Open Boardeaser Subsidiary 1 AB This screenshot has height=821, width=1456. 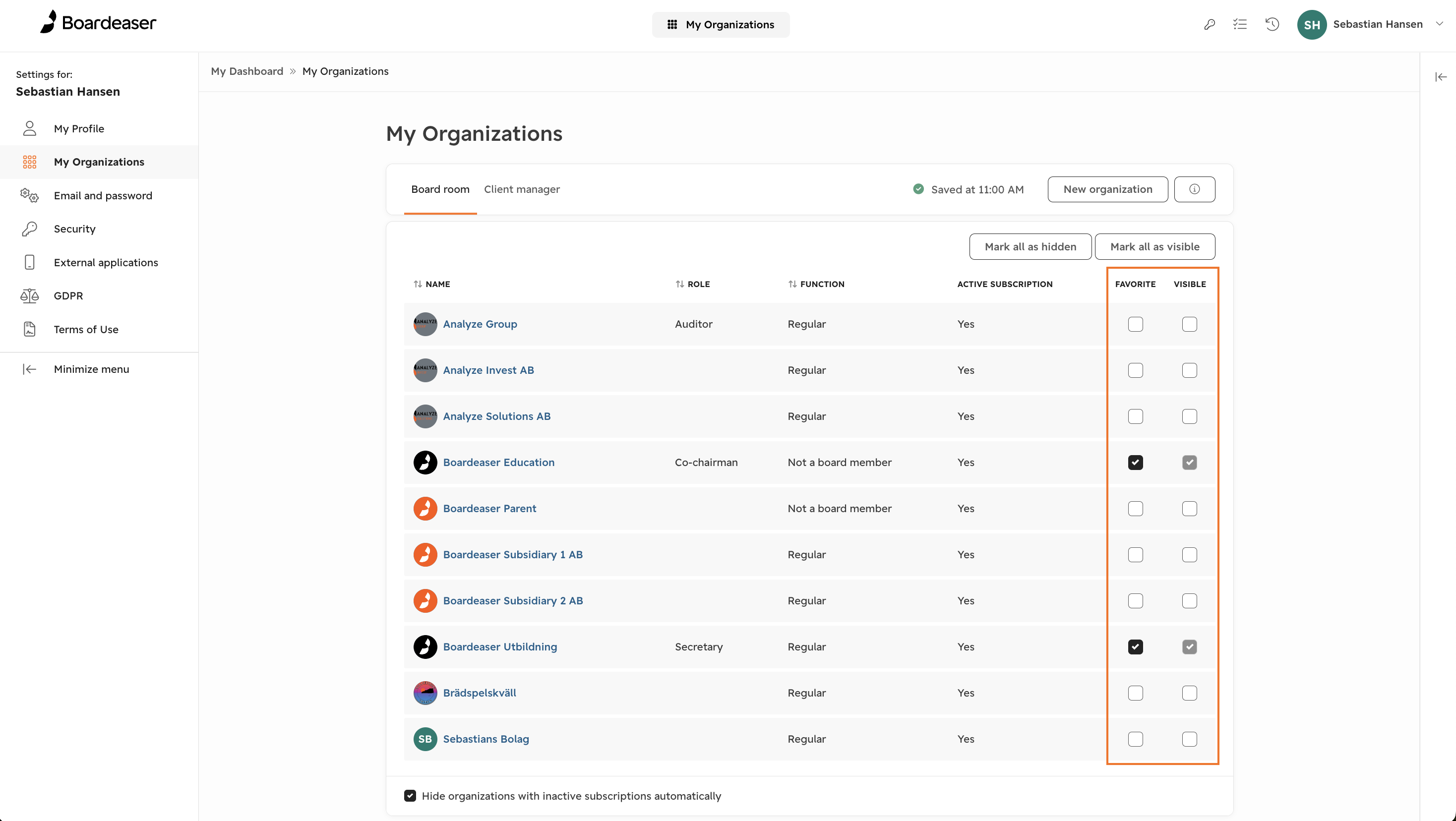[513, 555]
